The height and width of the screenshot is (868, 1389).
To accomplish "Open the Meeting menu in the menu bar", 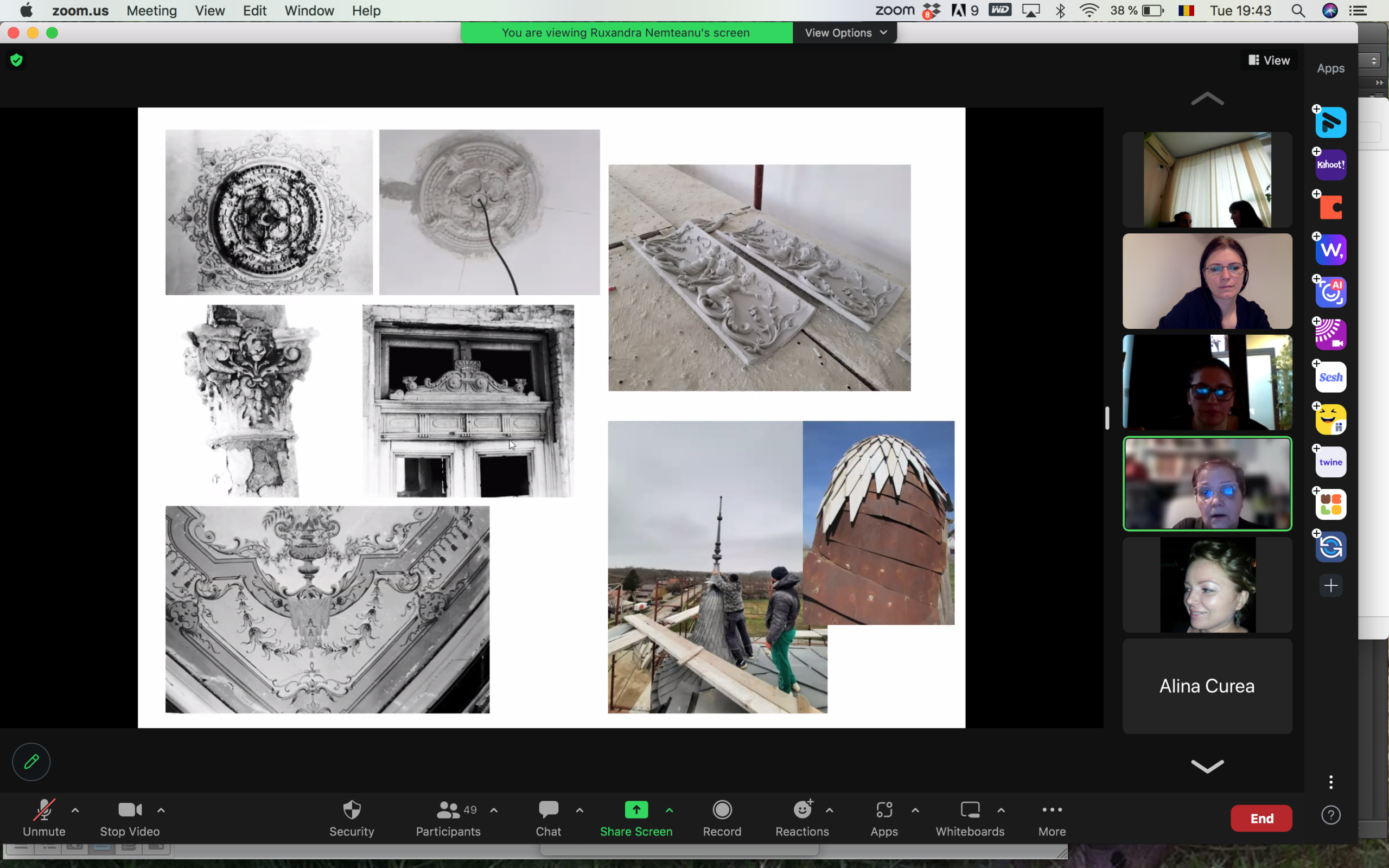I will click(151, 10).
